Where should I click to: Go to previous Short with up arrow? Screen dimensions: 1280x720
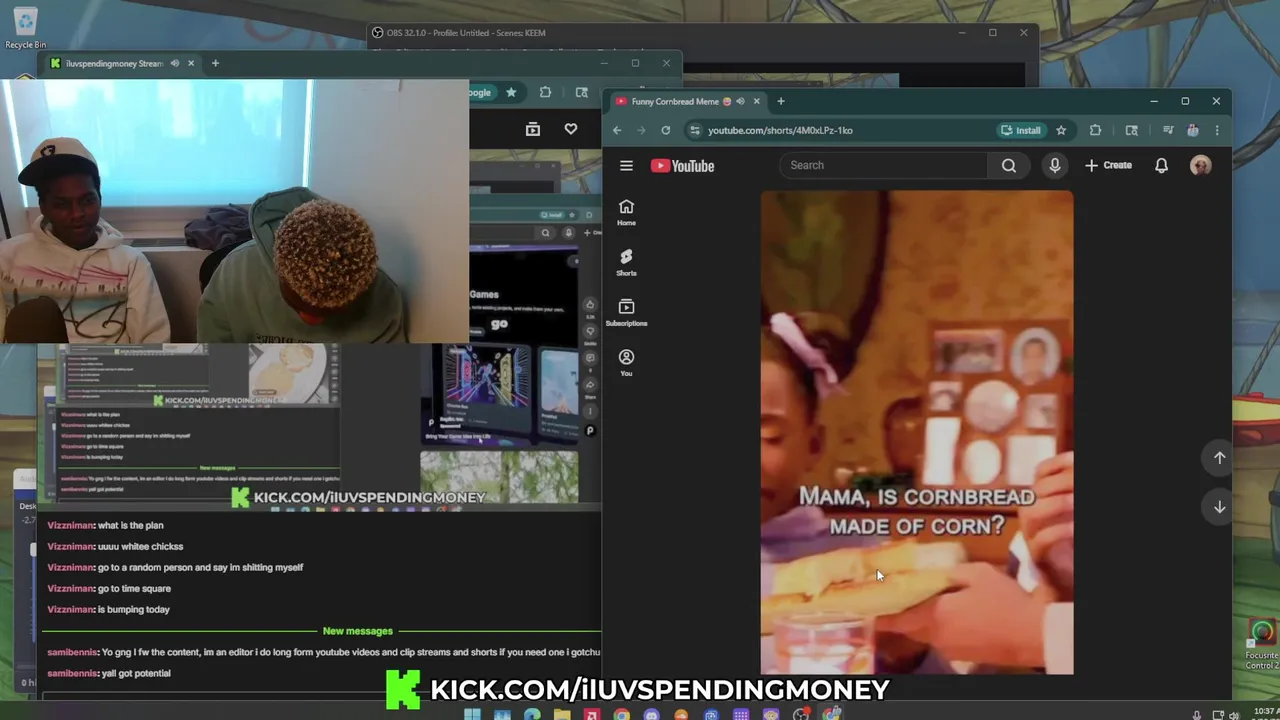[x=1219, y=457]
